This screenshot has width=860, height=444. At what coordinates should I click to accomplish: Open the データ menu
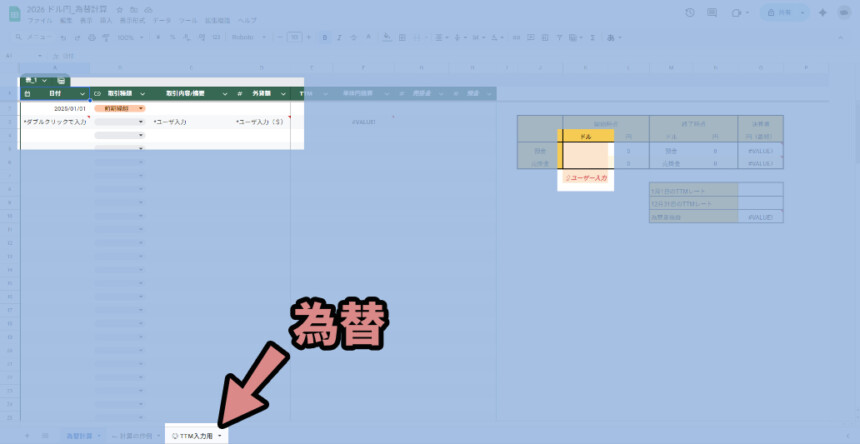point(159,20)
